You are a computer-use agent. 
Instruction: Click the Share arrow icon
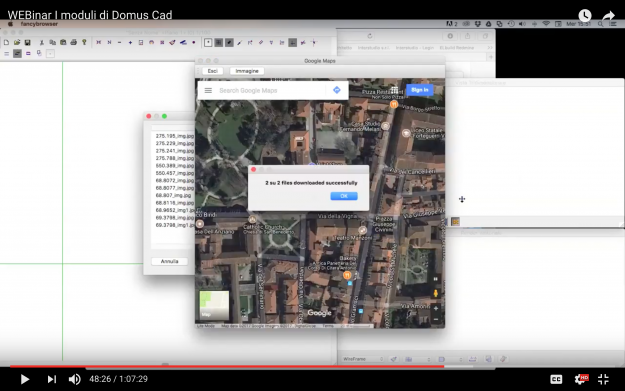tap(608, 16)
